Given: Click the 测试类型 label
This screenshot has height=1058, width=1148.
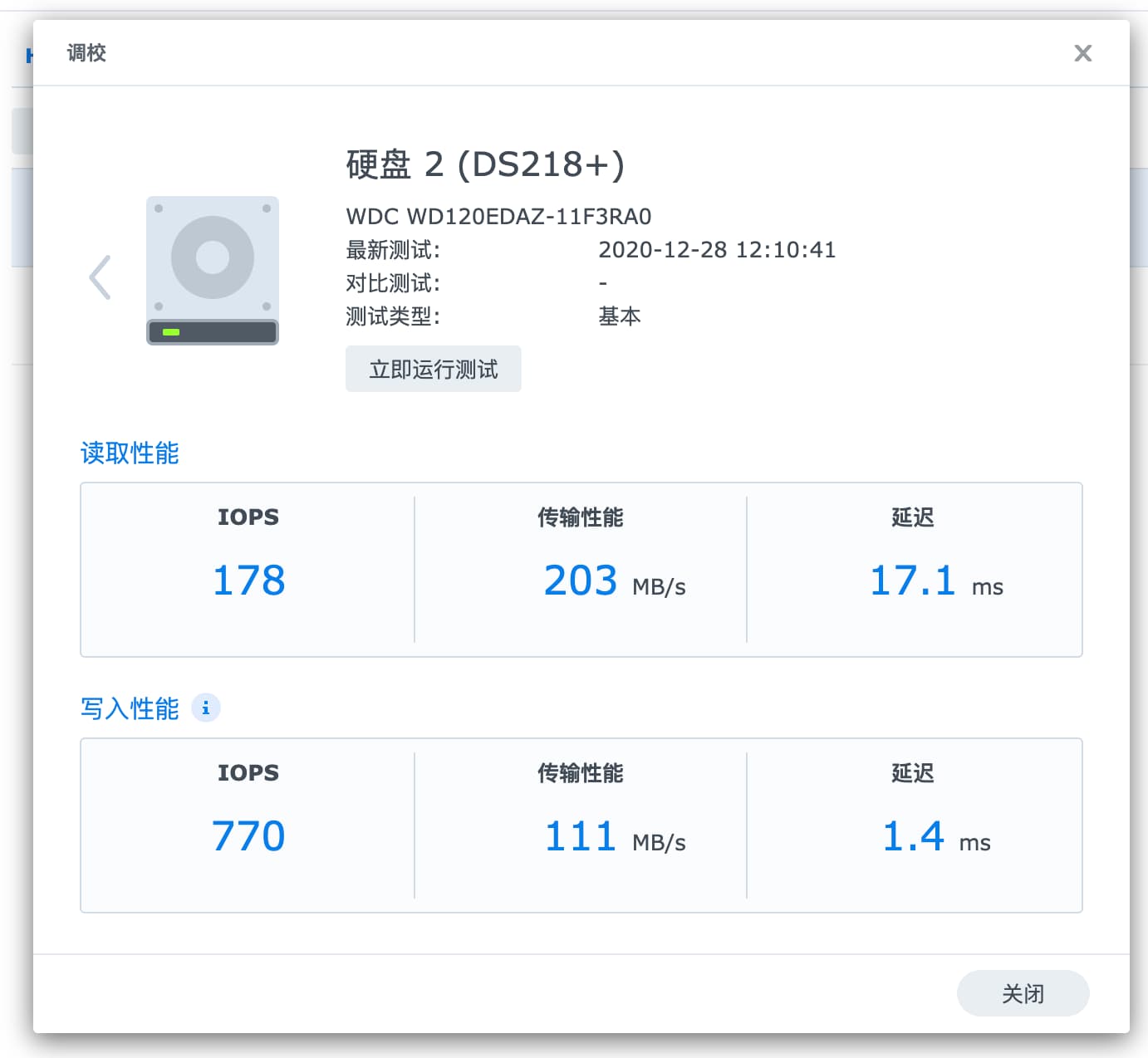Looking at the screenshot, I should [393, 316].
